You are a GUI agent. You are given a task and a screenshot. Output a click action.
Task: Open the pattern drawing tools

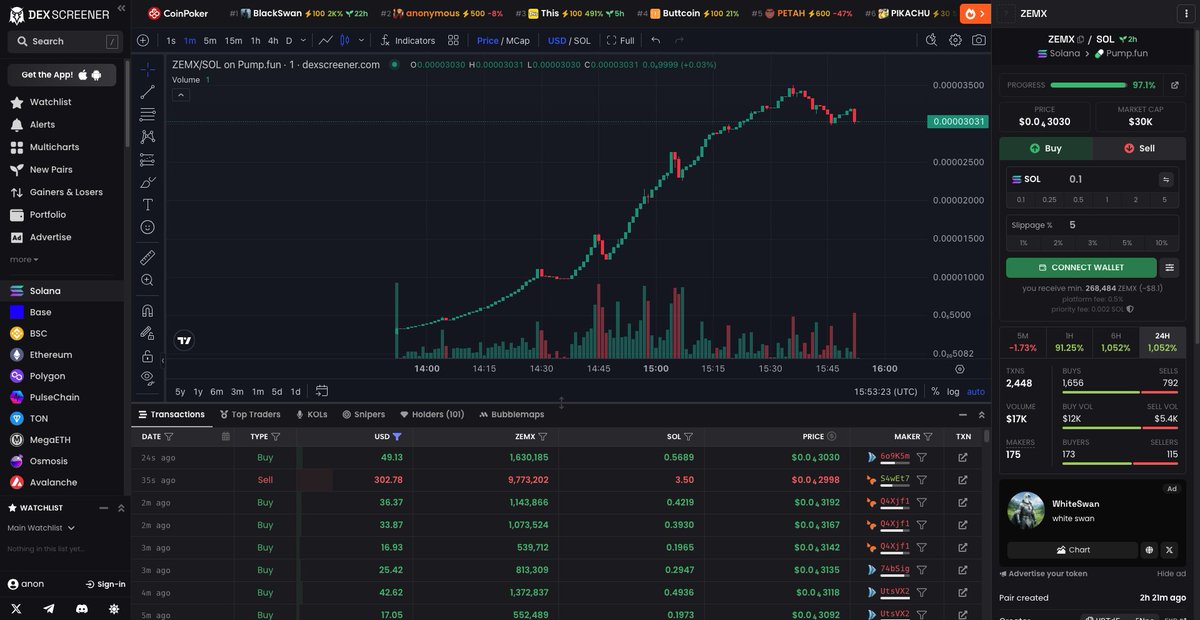148,136
